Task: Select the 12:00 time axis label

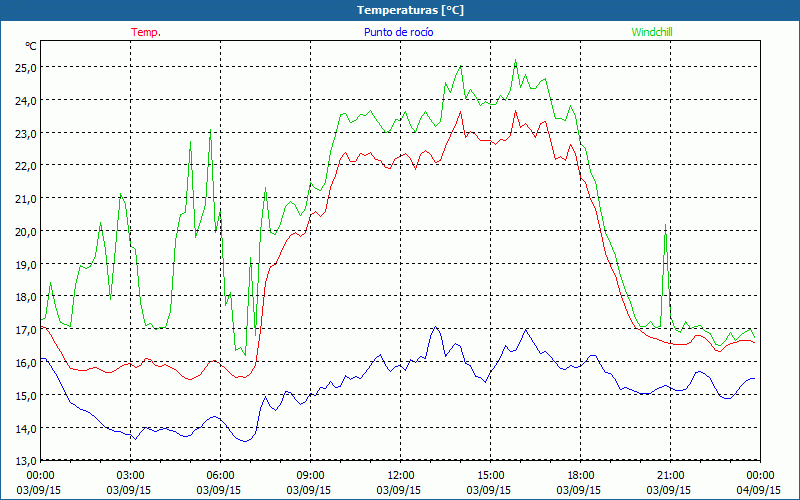Action: point(401,475)
